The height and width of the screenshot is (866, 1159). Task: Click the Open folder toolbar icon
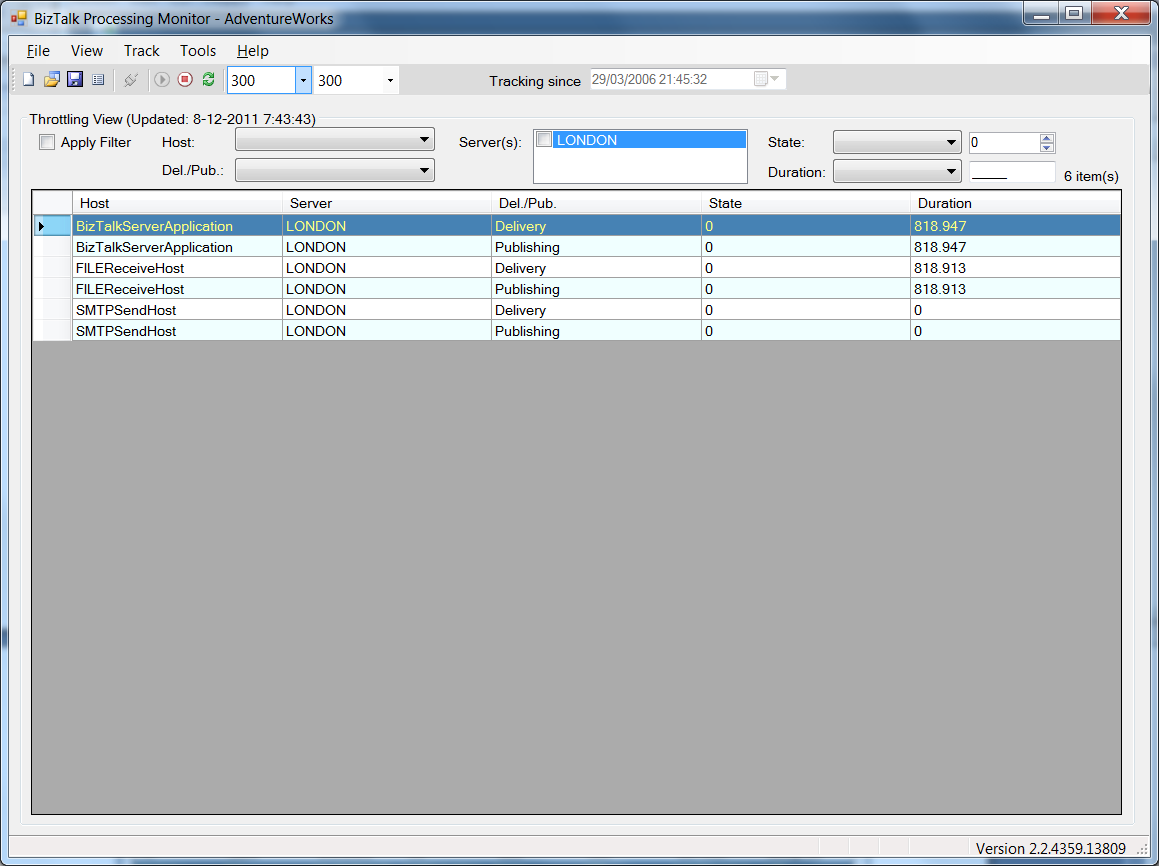51,80
